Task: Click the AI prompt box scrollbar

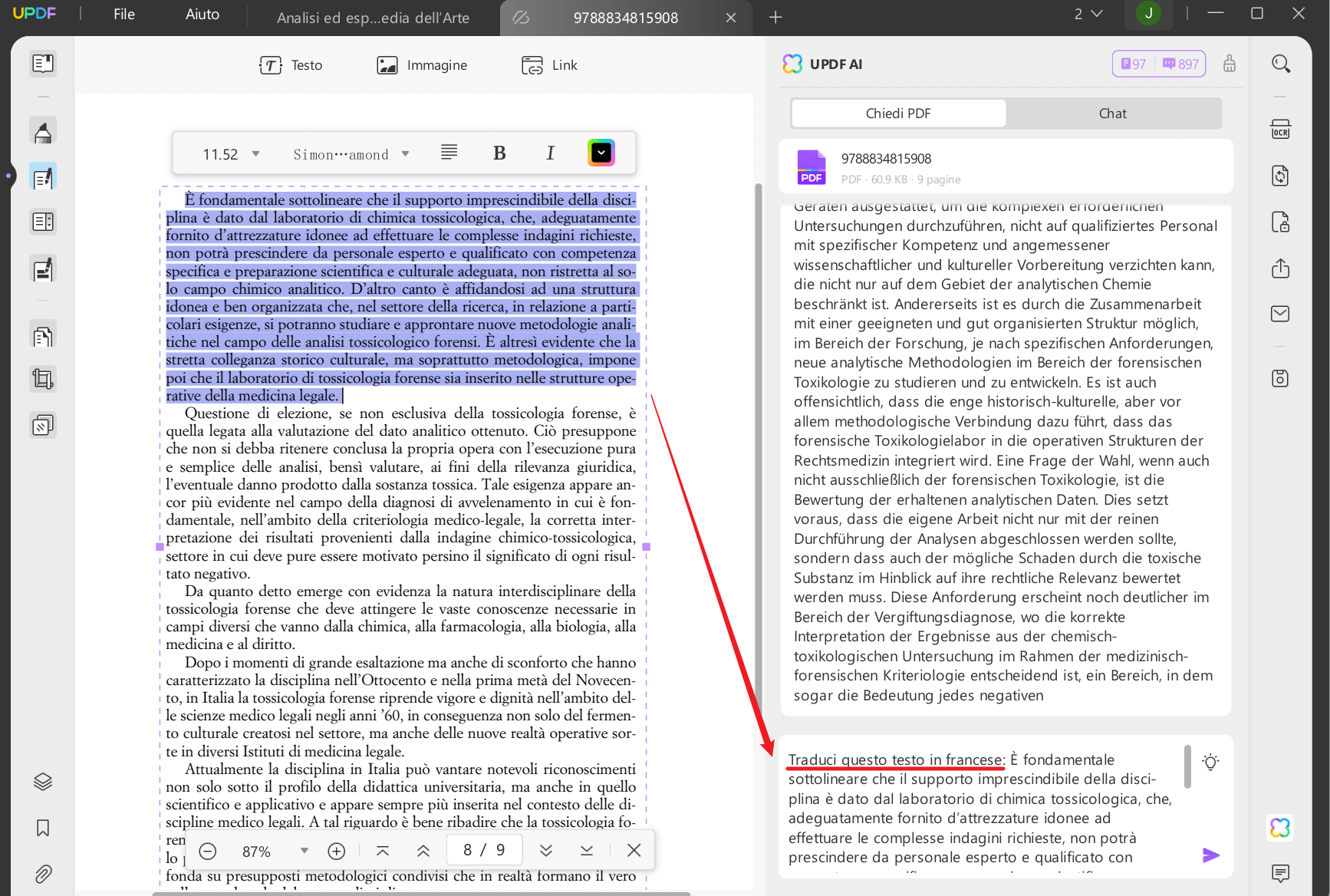Action: pos(1187,766)
